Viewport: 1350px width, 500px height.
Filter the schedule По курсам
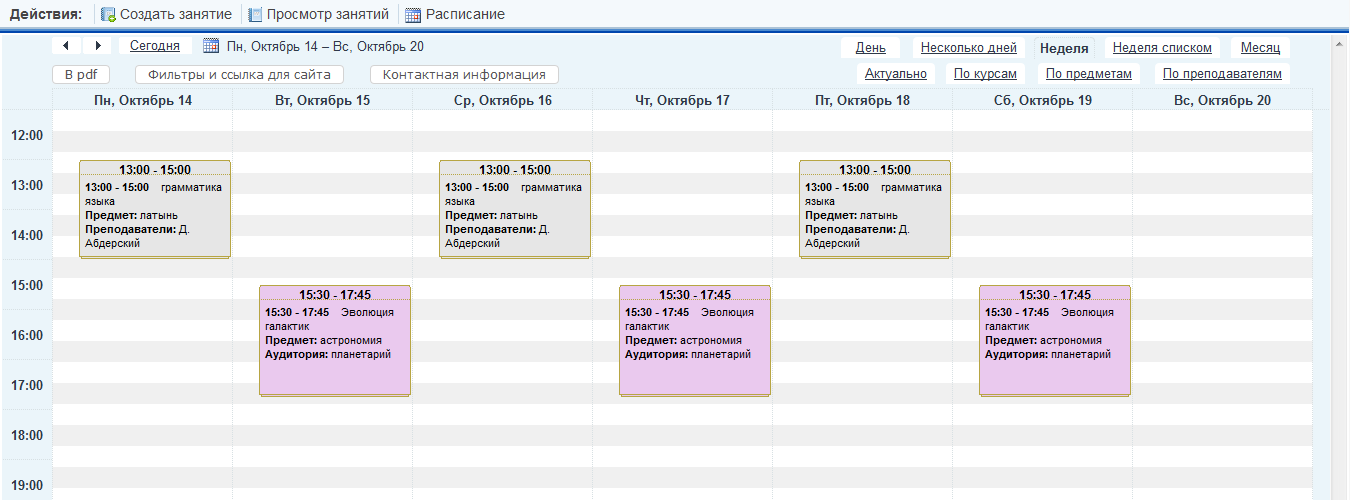(985, 73)
